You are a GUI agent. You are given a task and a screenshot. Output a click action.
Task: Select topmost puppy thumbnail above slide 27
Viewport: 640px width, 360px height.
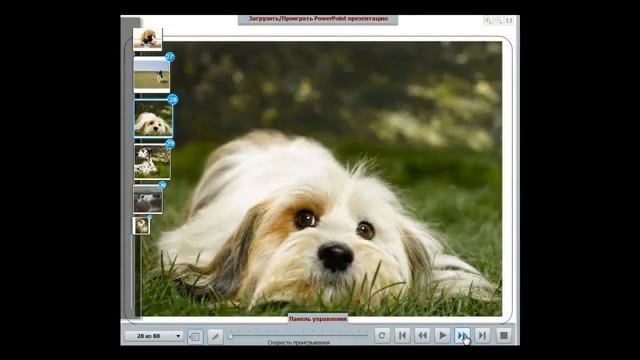pyautogui.click(x=147, y=39)
